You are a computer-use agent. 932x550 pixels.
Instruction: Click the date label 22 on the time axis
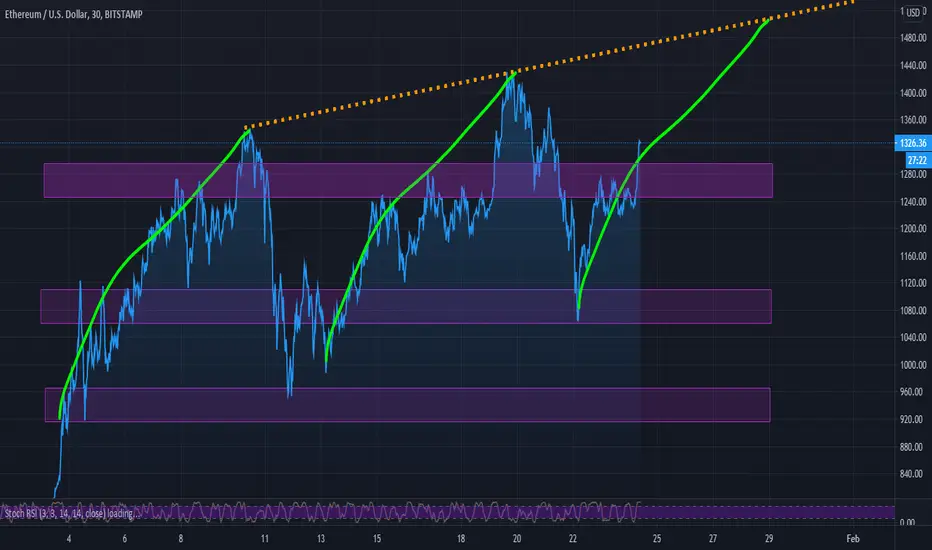pos(573,539)
